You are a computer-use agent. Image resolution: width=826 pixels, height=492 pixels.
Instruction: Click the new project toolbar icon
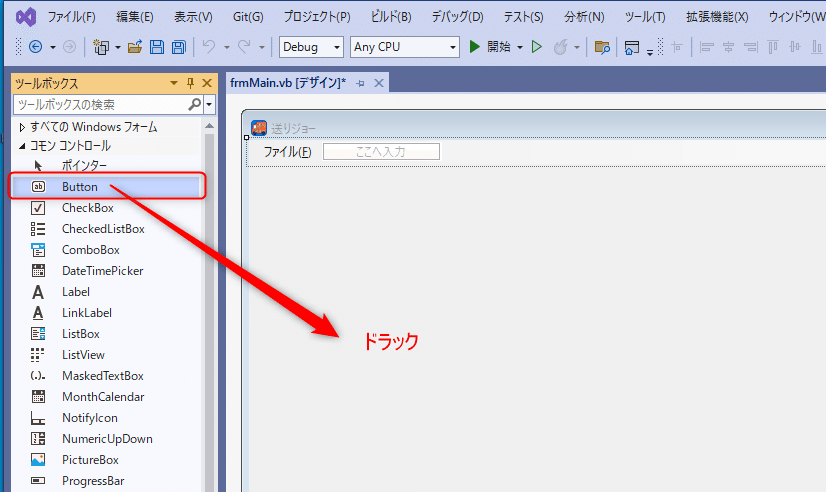coord(101,47)
